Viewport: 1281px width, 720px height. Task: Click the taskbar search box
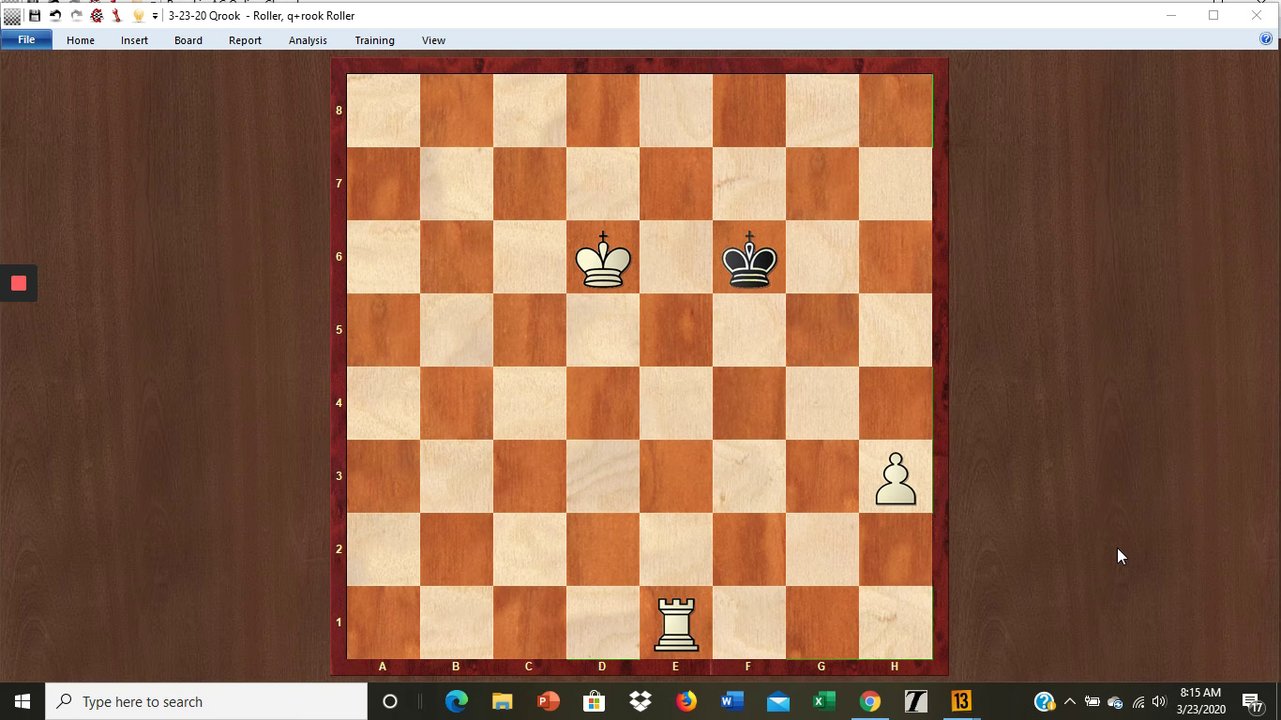point(206,702)
